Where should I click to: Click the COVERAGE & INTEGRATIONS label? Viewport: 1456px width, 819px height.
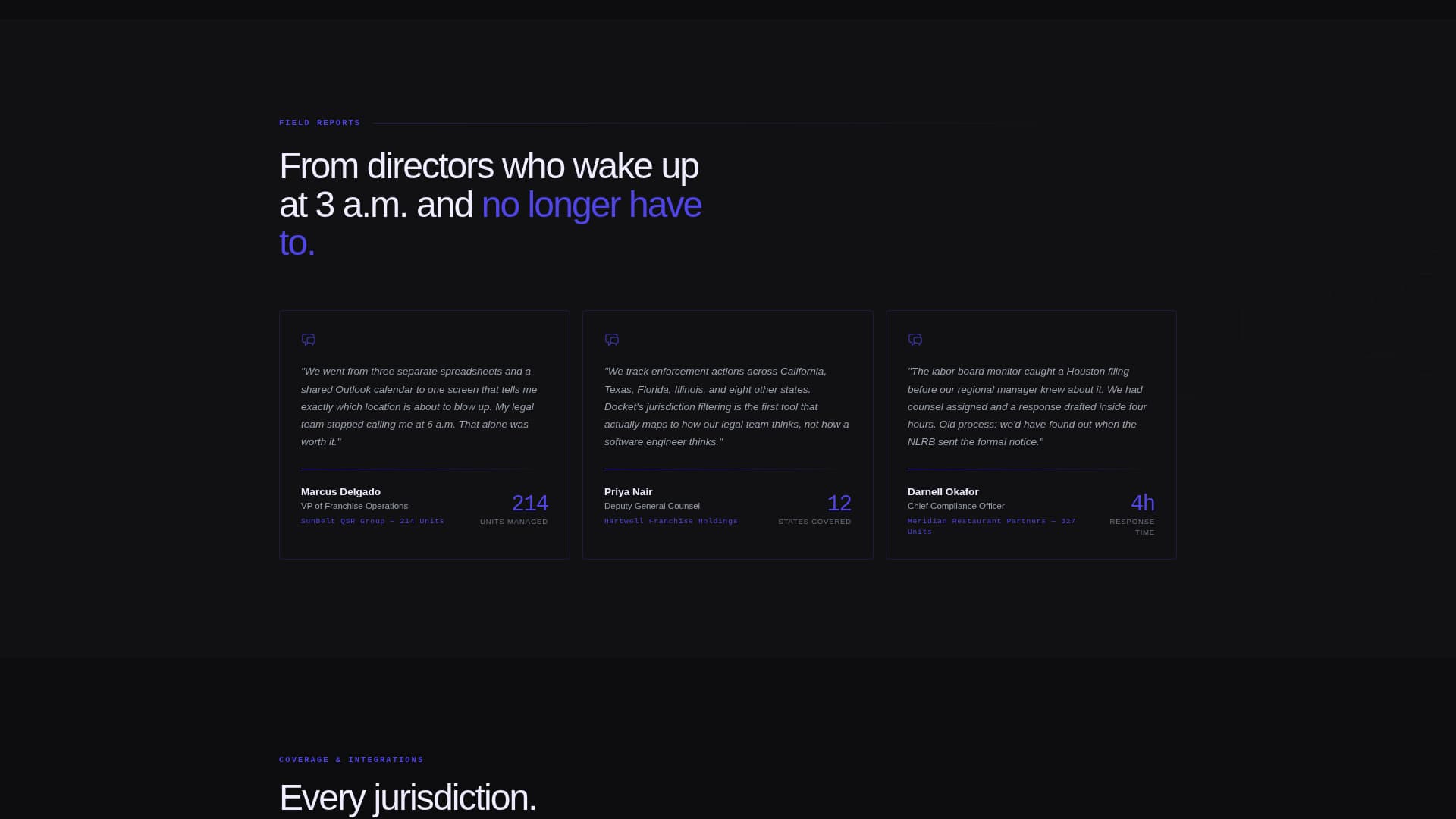[351, 760]
